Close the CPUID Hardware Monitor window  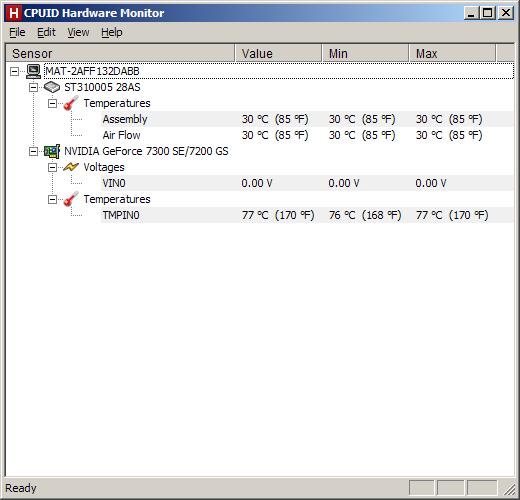[506, 13]
